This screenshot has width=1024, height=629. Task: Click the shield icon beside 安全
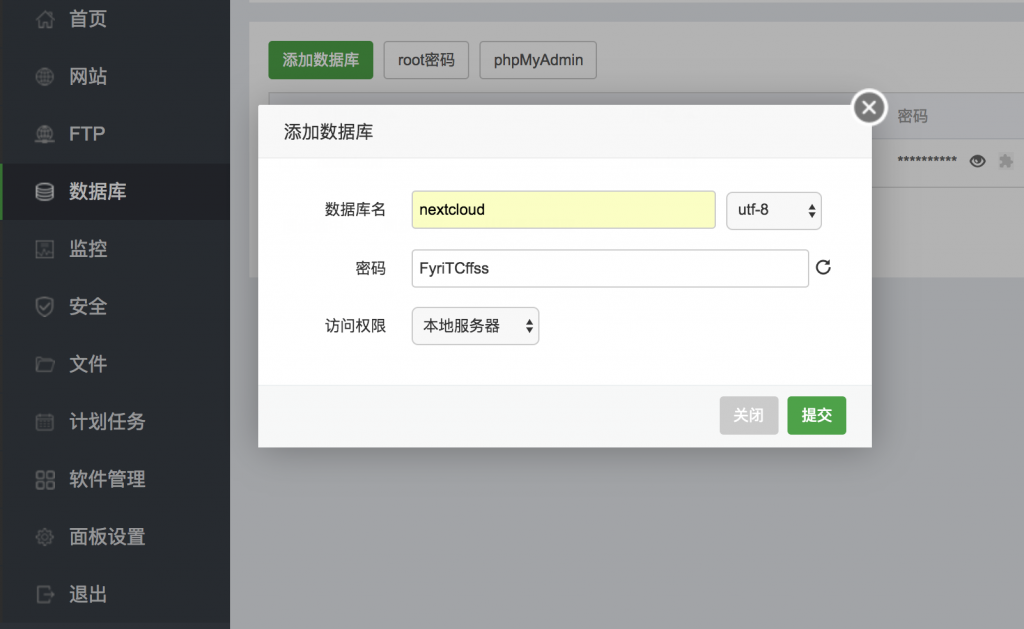point(44,306)
